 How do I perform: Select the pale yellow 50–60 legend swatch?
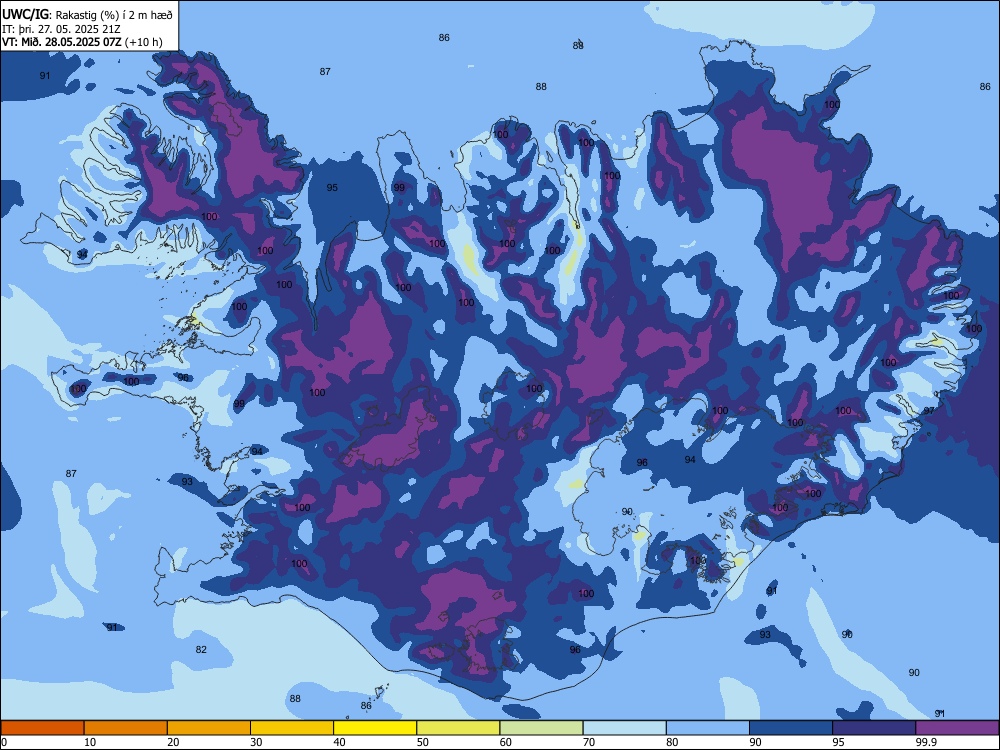459,728
